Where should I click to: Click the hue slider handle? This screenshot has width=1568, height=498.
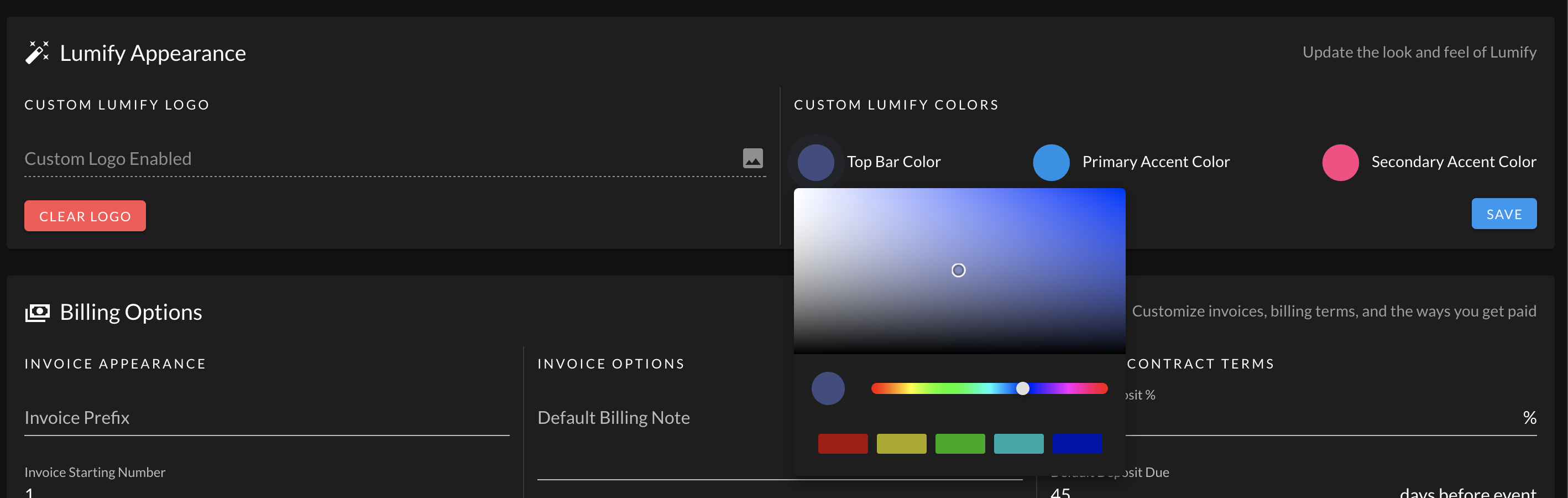[x=1023, y=388]
